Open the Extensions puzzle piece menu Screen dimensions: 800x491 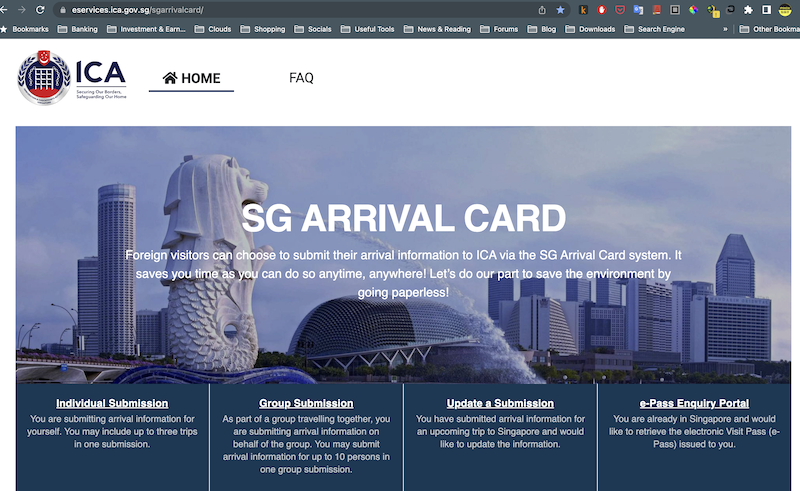coord(748,9)
